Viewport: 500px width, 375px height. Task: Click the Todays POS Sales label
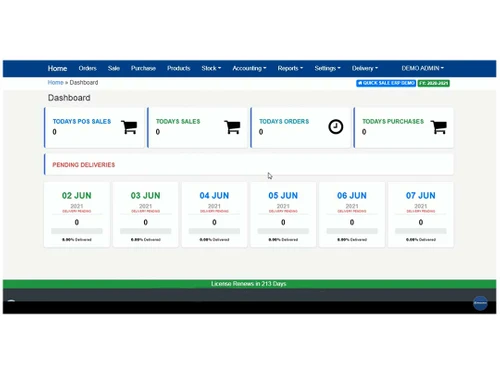(82, 121)
